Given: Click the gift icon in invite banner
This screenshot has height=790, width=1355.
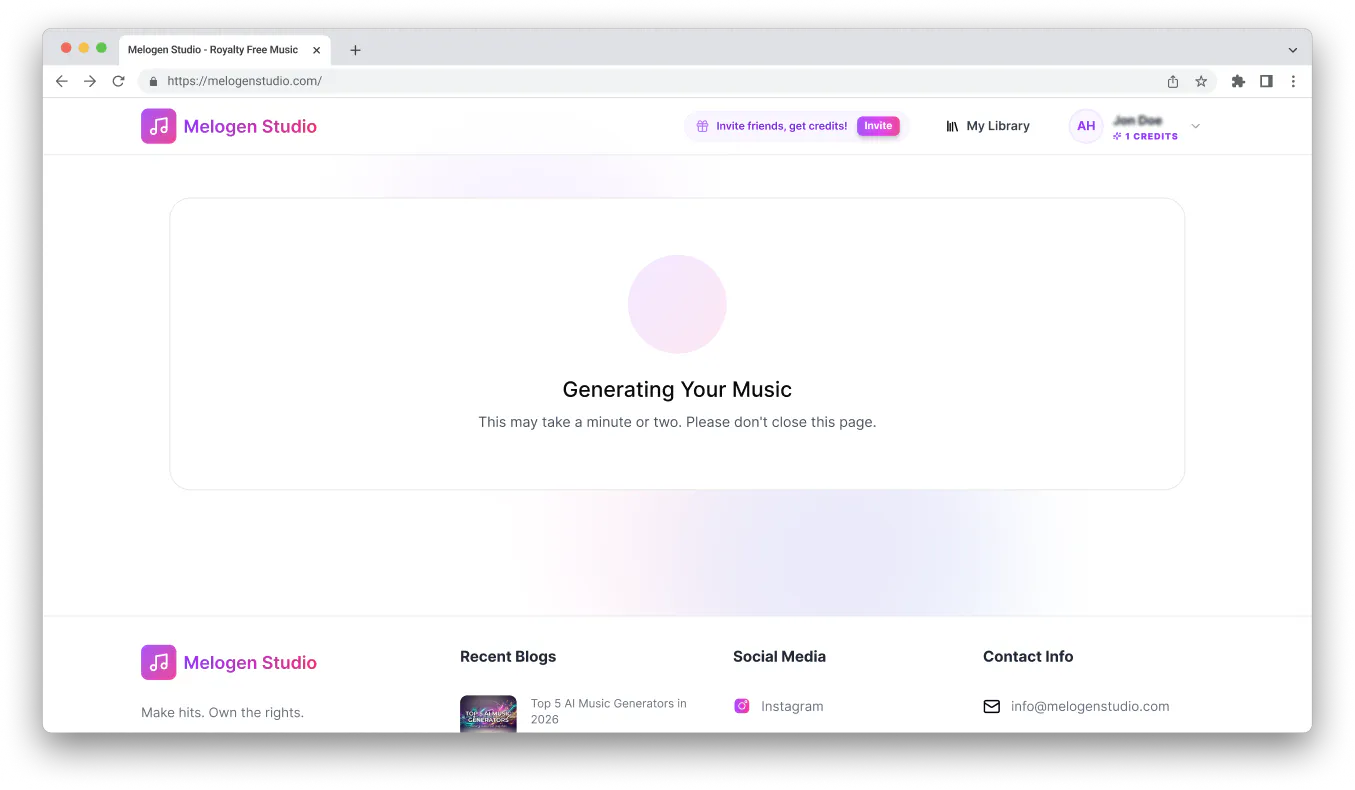Looking at the screenshot, I should point(702,126).
